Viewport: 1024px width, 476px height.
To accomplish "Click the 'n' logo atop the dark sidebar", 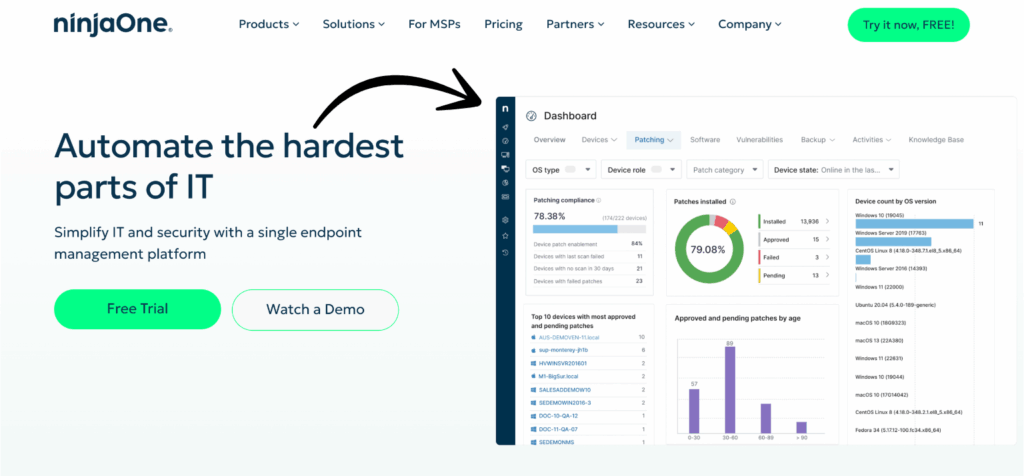I will point(506,108).
